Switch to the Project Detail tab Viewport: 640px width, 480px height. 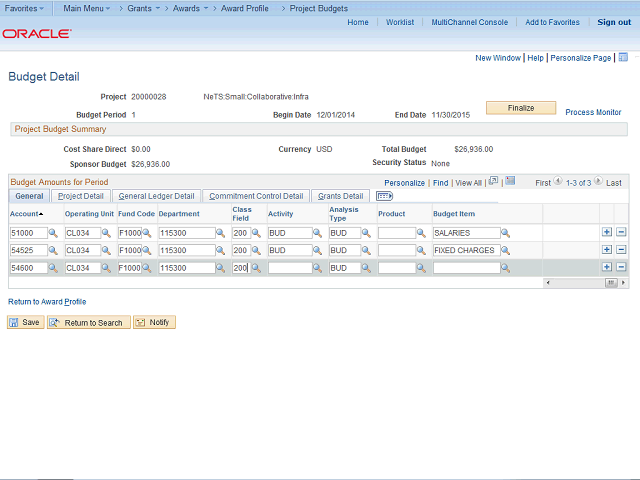[80, 196]
